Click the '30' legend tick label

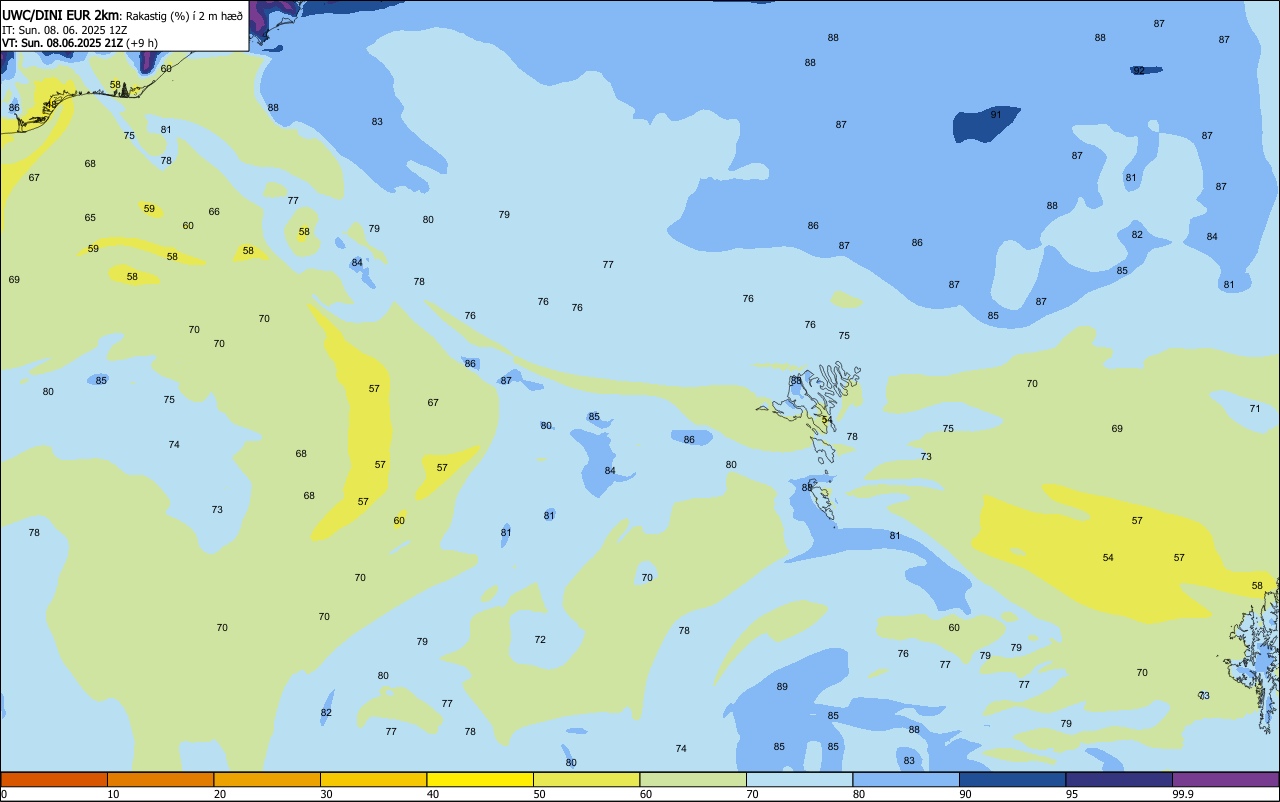pos(326,794)
